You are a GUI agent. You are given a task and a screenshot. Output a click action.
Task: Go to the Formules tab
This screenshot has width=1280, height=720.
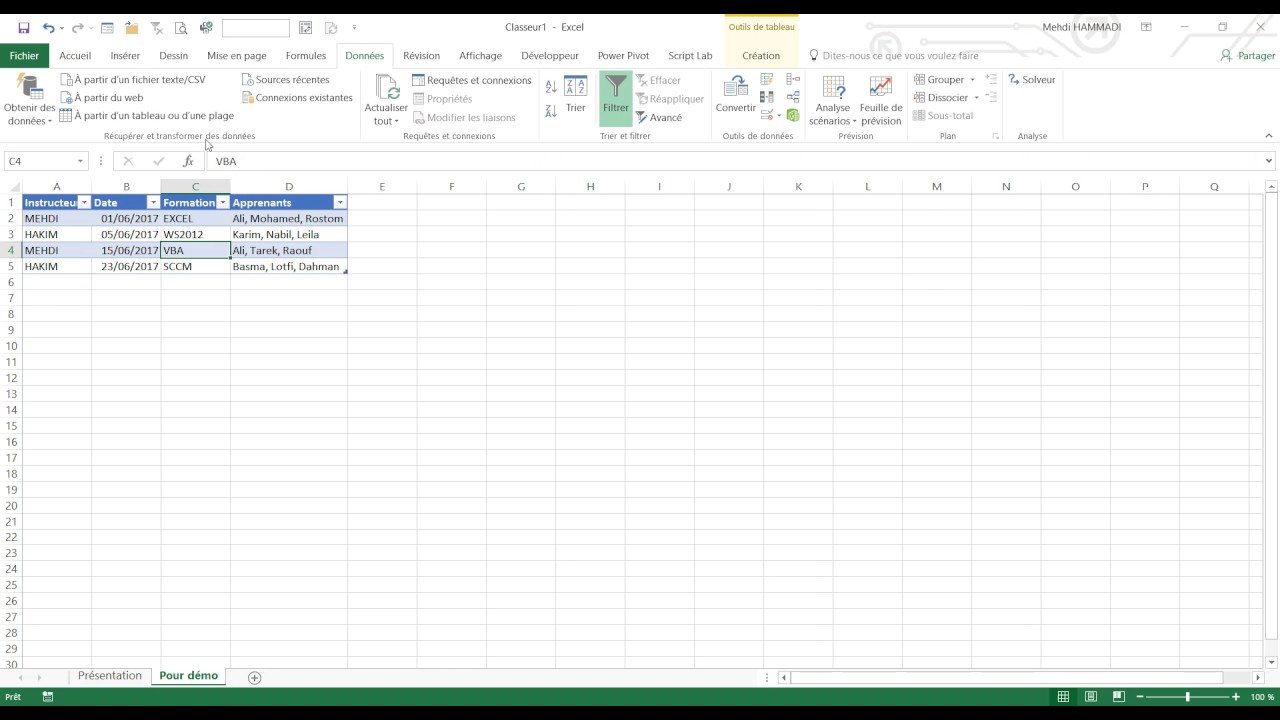tap(306, 56)
